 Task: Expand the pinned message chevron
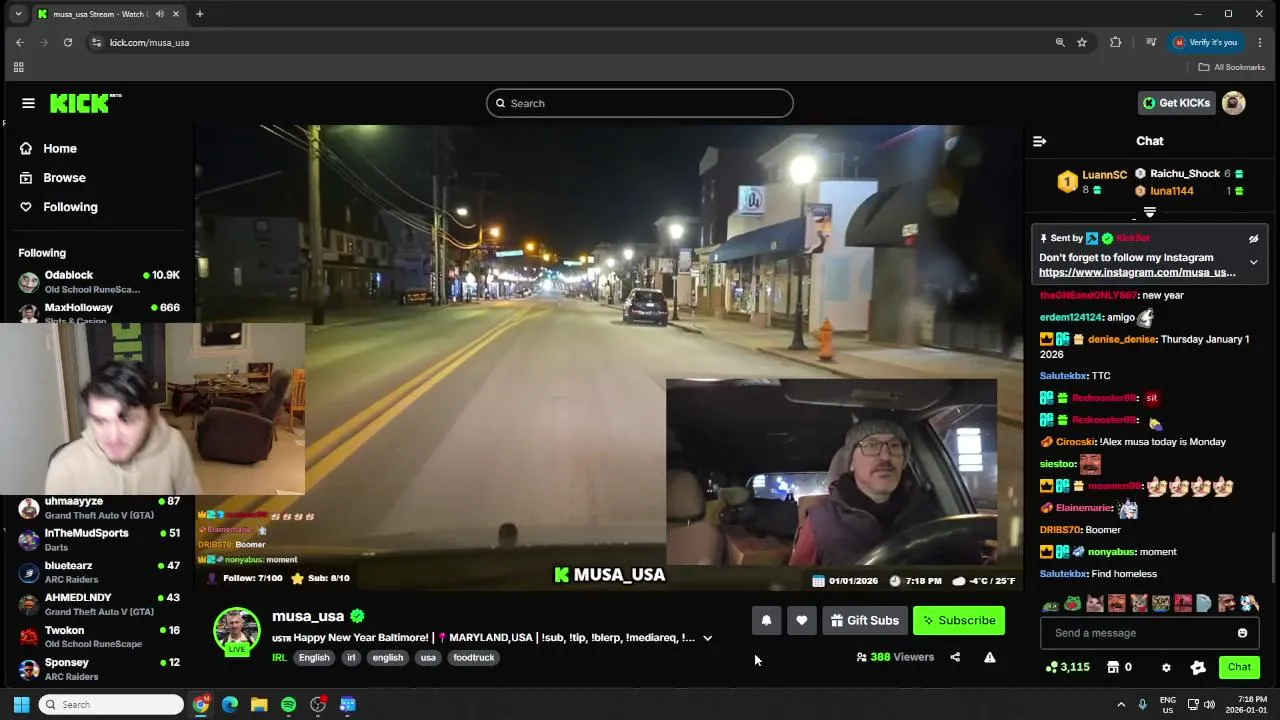pyautogui.click(x=1253, y=263)
